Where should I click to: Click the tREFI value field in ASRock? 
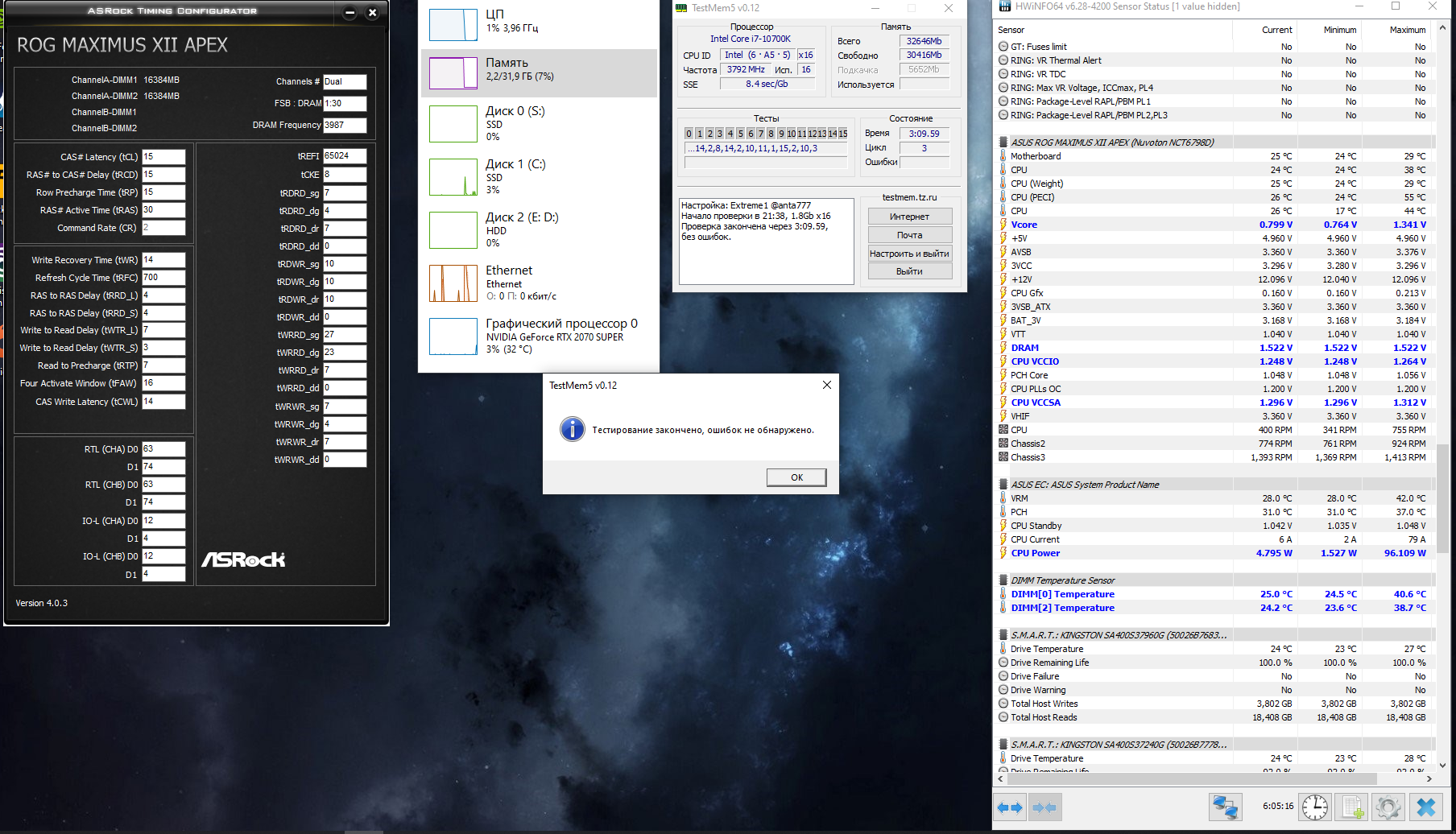coord(345,156)
